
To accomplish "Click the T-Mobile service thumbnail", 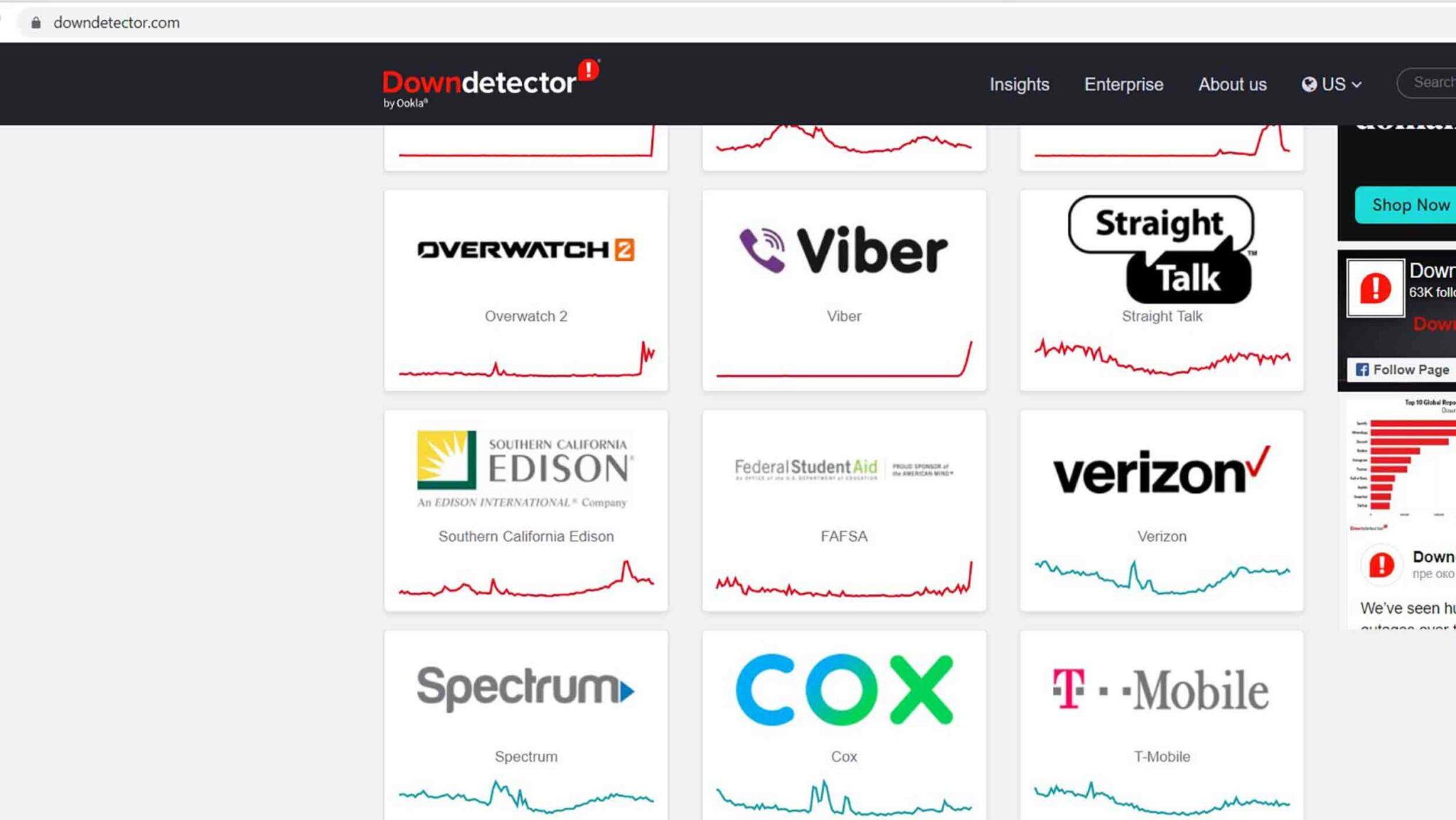I will (x=1160, y=720).
